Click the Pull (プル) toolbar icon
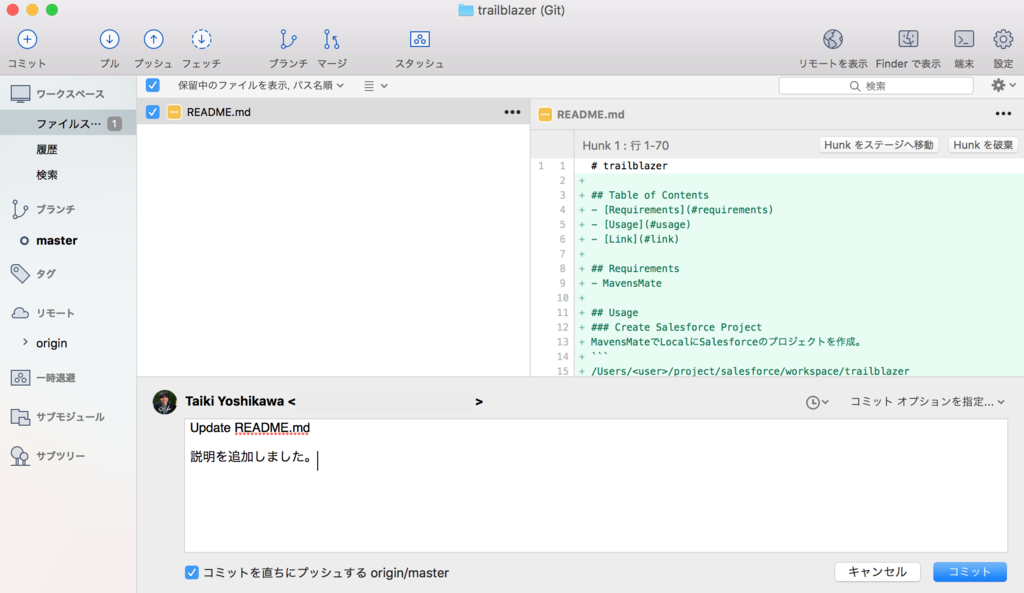Screen dimensions: 1024x593 109,39
